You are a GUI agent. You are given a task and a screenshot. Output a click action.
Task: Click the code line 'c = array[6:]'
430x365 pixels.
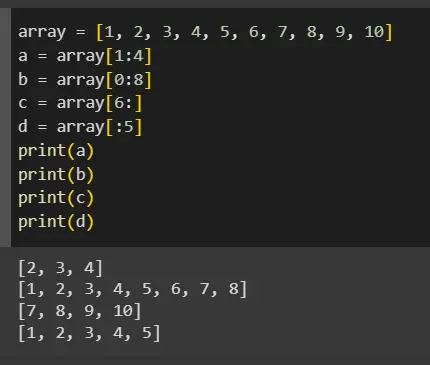[80, 103]
